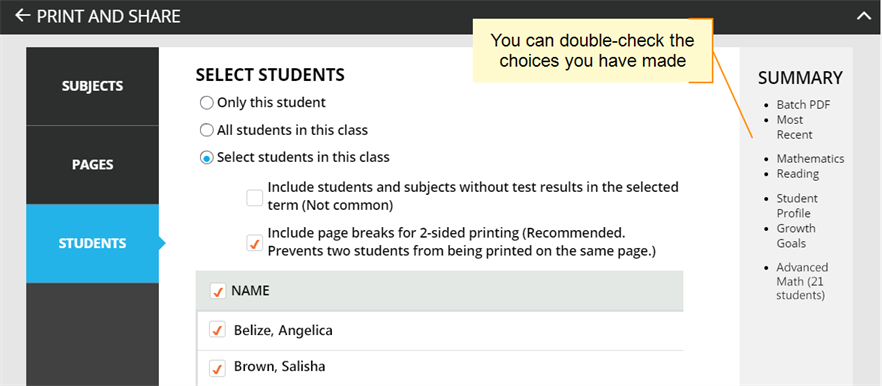The height and width of the screenshot is (386, 882).
Task: Click the back arrow beside Print and Share
Action: click(x=22, y=15)
